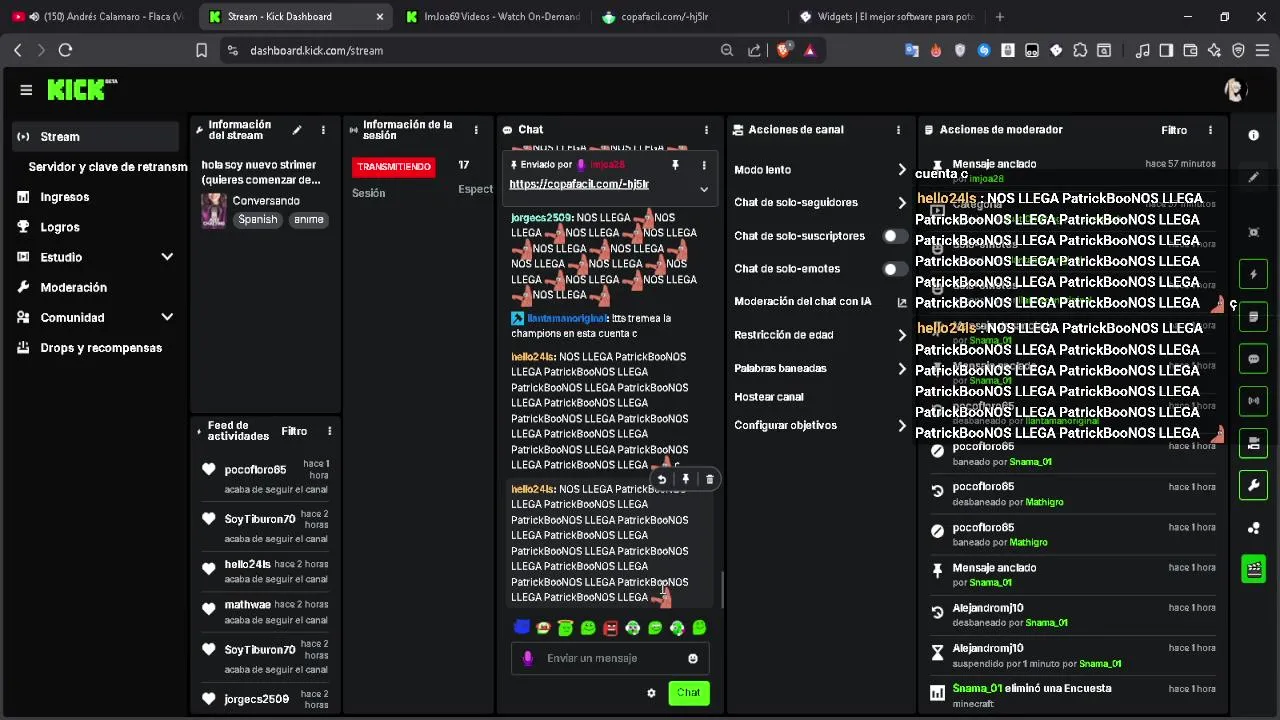Viewport: 1280px width, 720px height.
Task: Open the emoji picker in message box
Action: [x=693, y=658]
